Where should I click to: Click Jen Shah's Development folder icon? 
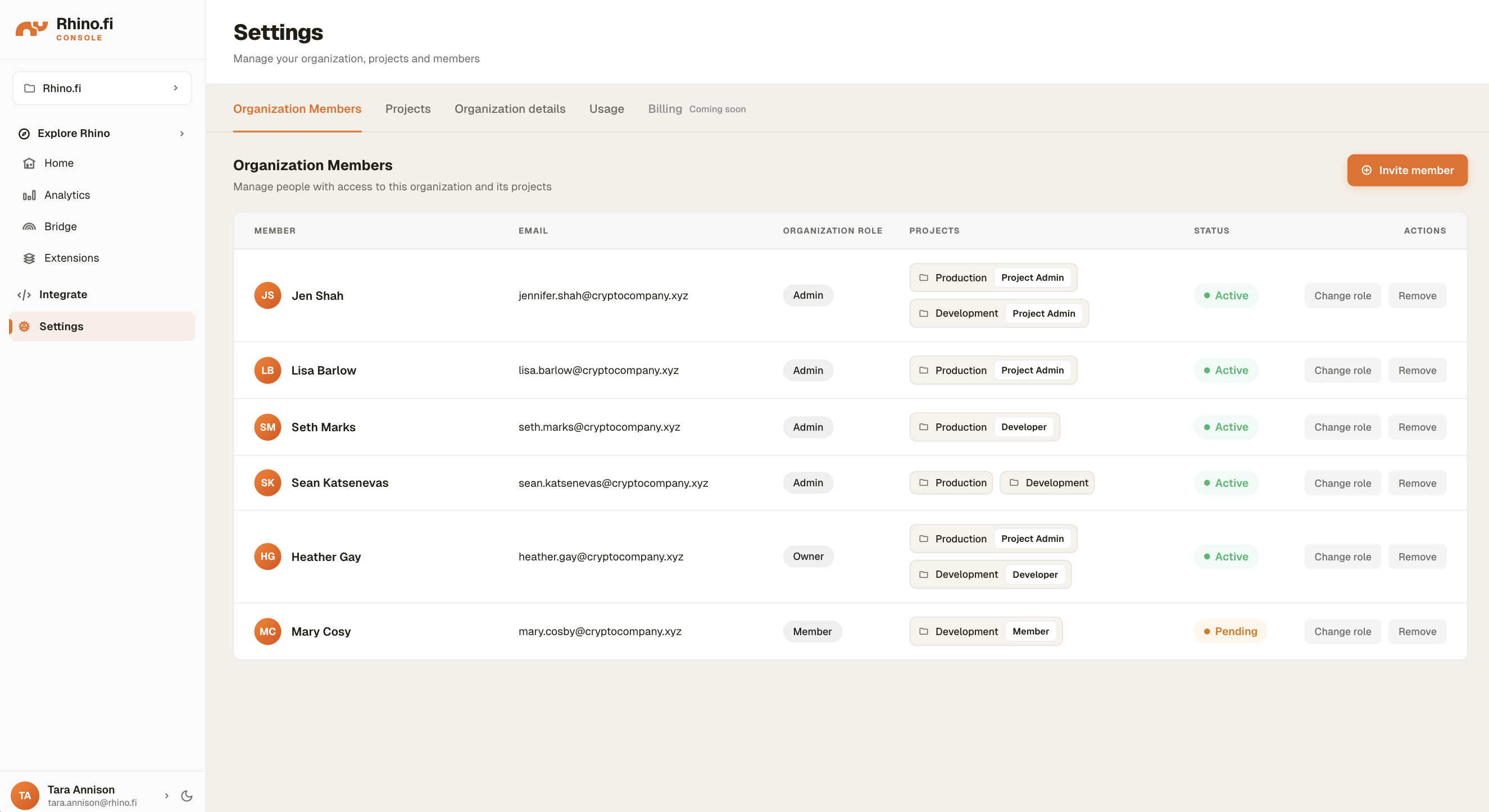tap(924, 313)
